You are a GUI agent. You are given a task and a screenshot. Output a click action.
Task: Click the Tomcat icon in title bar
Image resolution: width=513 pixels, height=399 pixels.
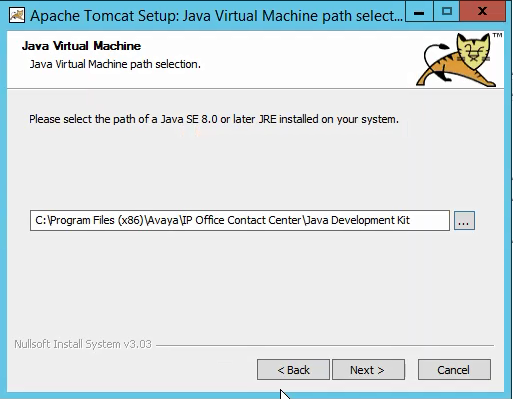(17, 16)
